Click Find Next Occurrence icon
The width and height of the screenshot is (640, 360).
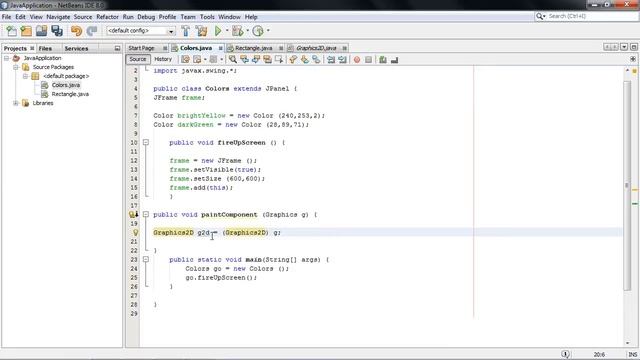click(256, 60)
